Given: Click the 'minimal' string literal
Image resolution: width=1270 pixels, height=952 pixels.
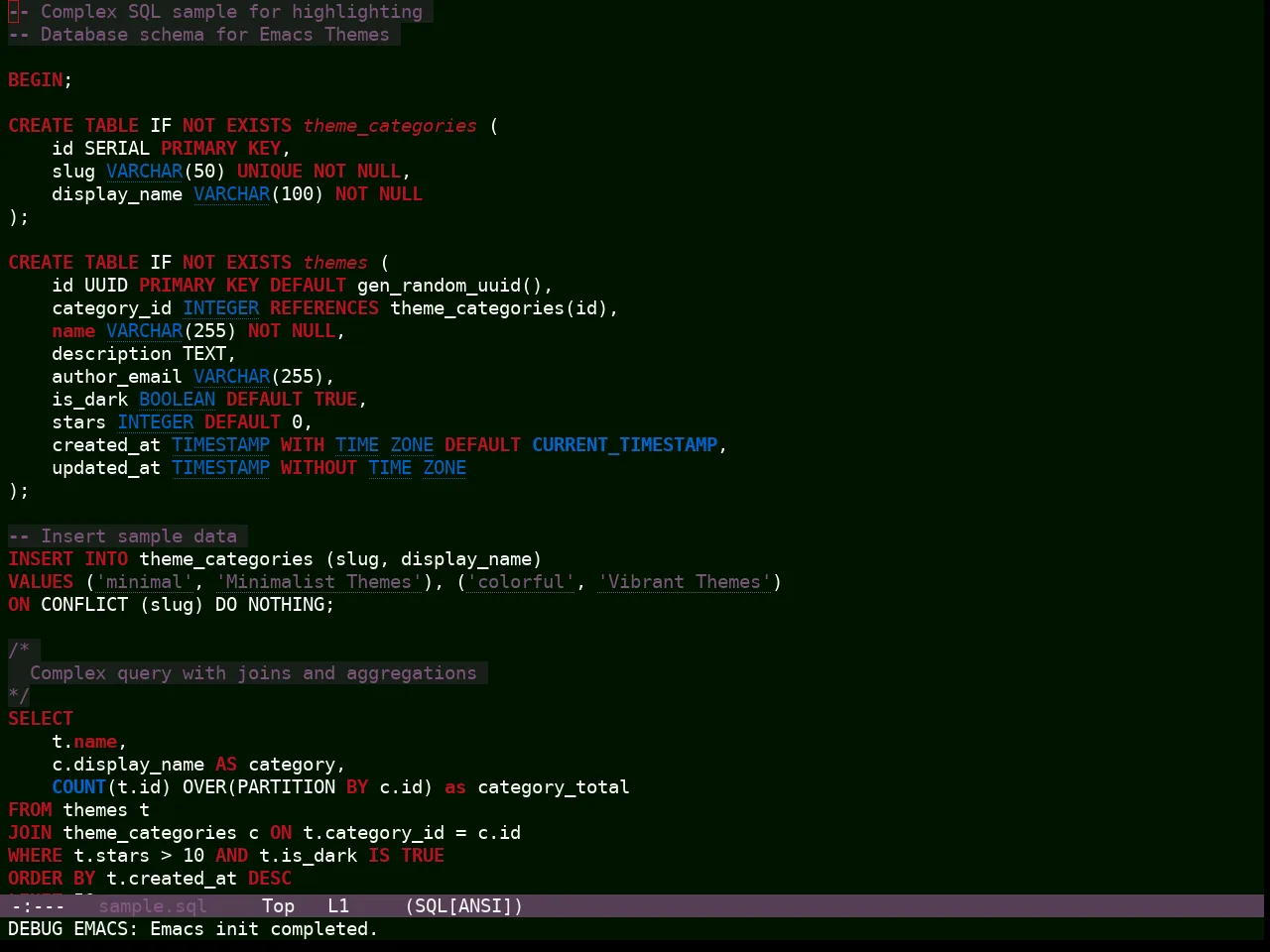Looking at the screenshot, I should click(x=145, y=582).
